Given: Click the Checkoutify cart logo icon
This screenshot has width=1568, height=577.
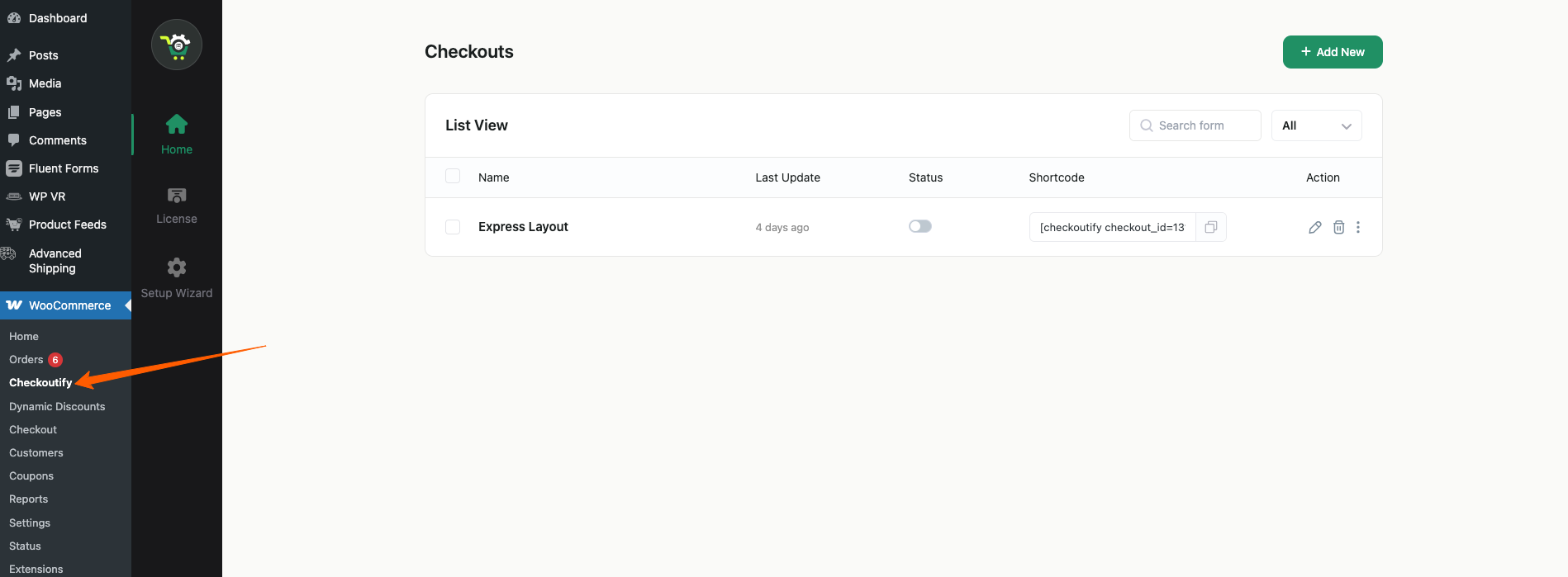Looking at the screenshot, I should click(x=177, y=45).
